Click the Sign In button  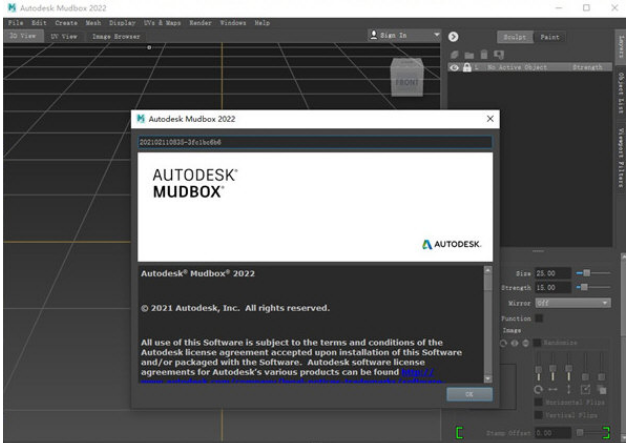coord(404,35)
